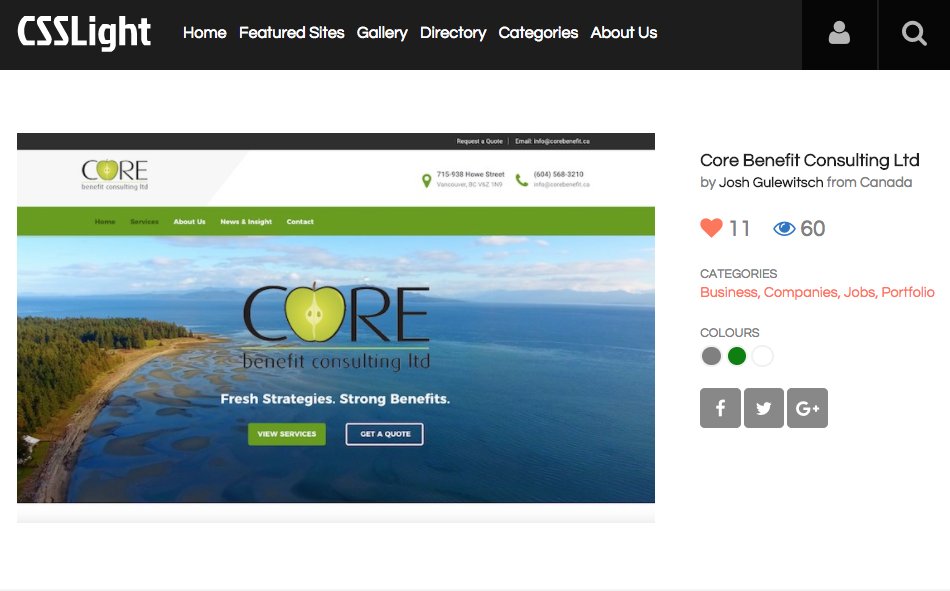Viewport: 950px width, 591px height.
Task: Open the Categories menu item
Action: pos(538,33)
